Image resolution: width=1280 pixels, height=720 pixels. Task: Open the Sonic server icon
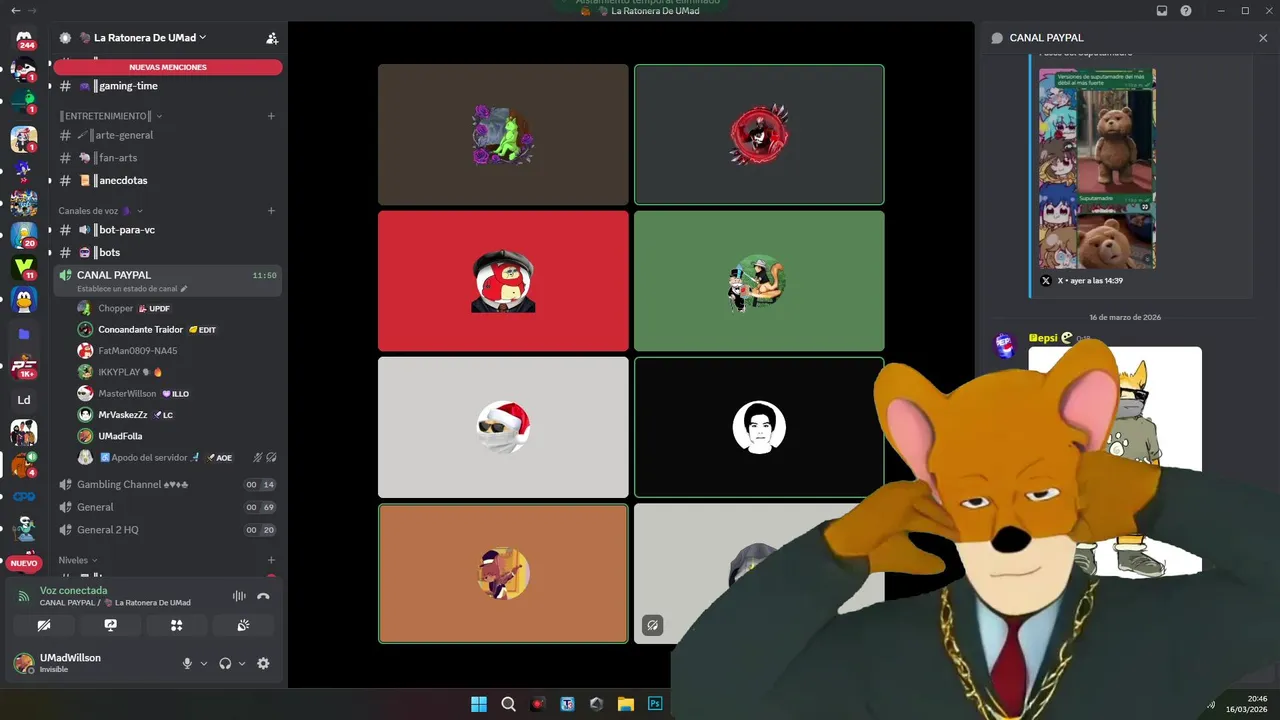[x=24, y=170]
